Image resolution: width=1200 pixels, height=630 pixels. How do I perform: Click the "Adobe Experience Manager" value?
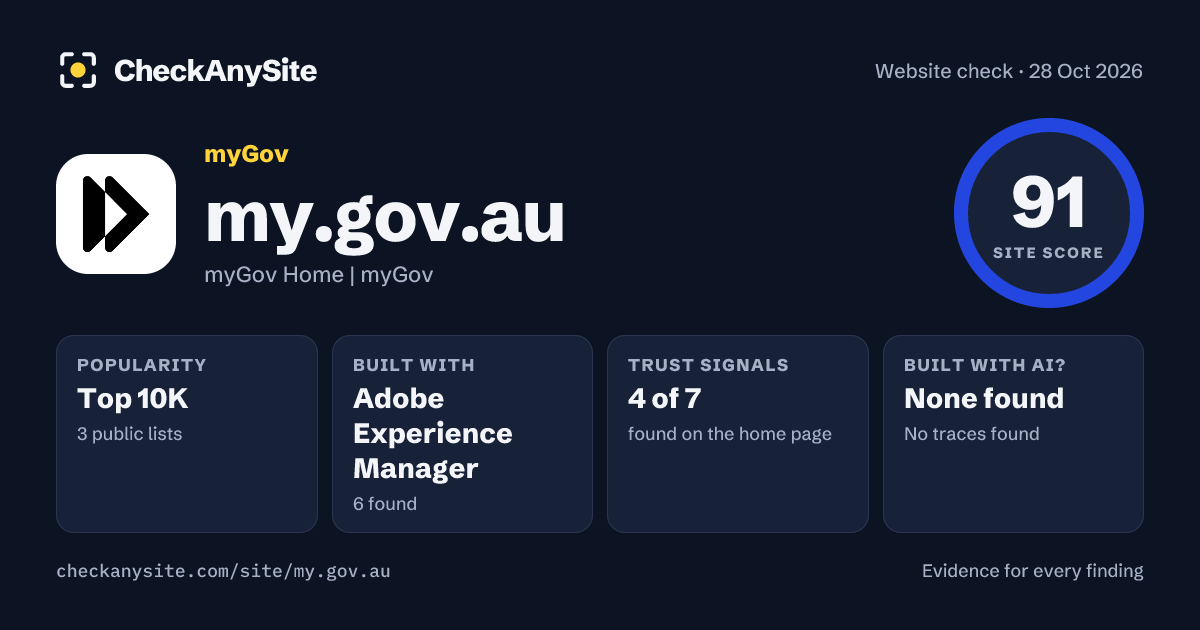(x=433, y=434)
